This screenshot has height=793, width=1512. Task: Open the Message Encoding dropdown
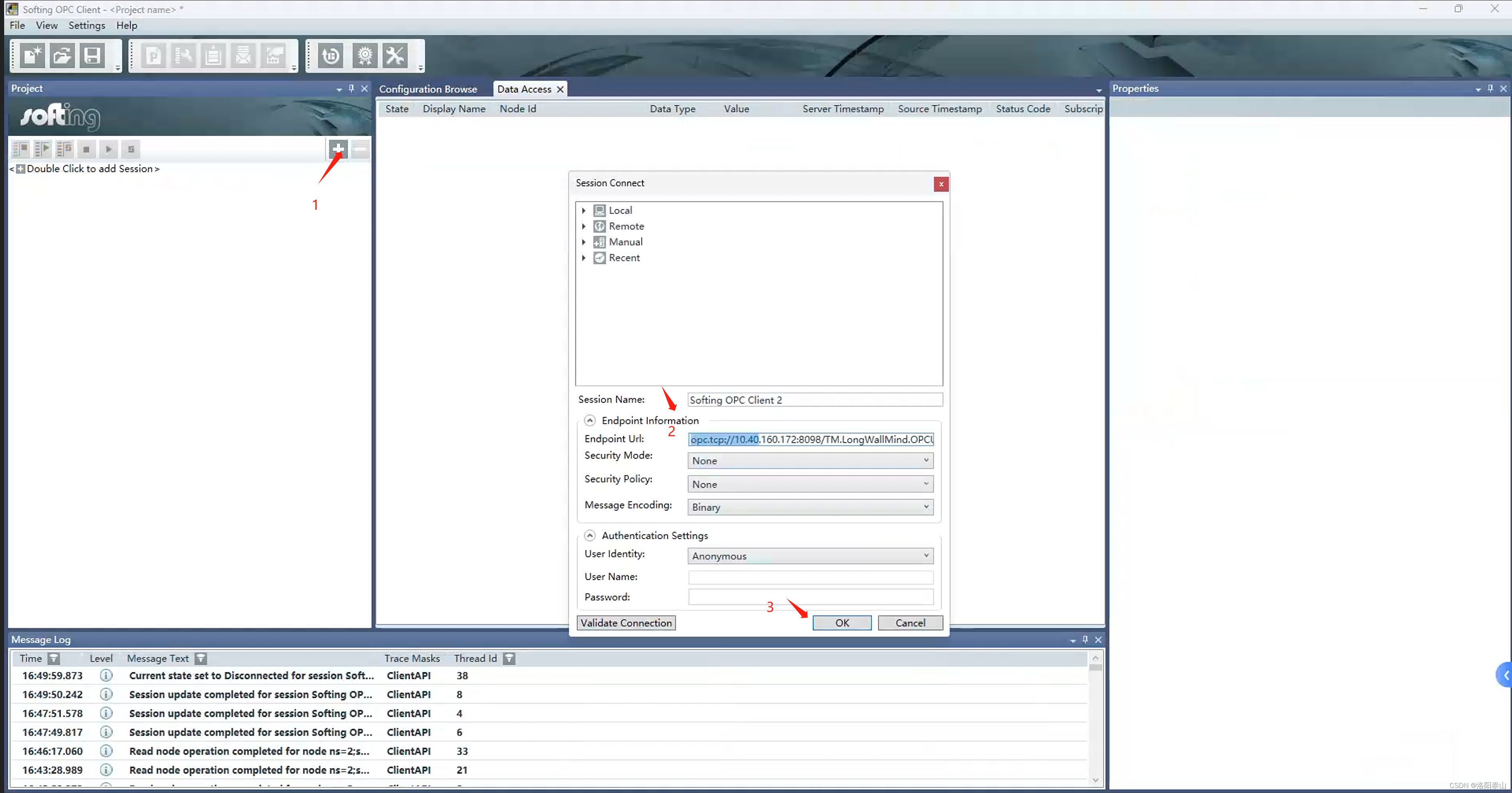pyautogui.click(x=810, y=507)
